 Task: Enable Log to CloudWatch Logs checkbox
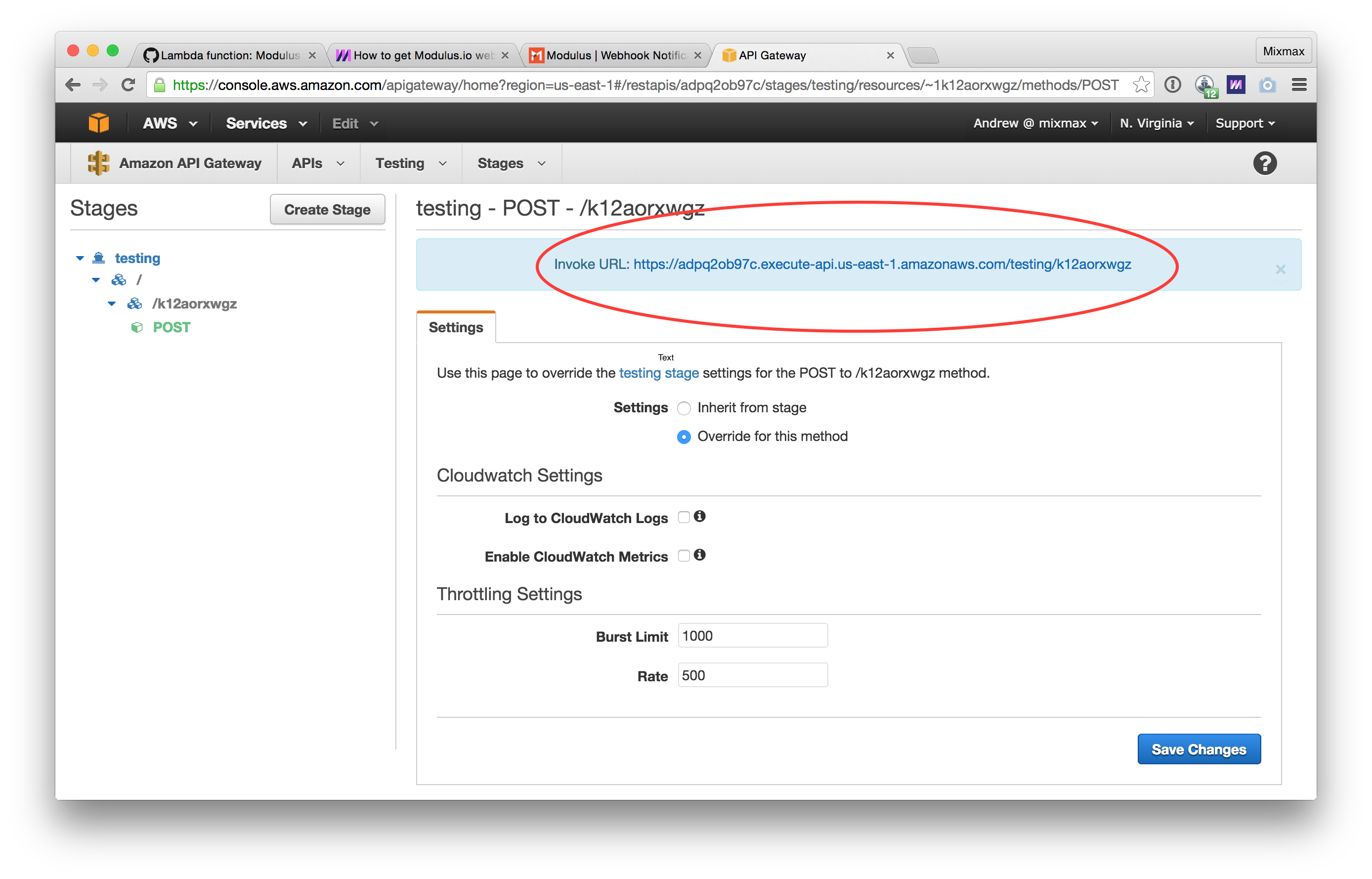tap(684, 518)
